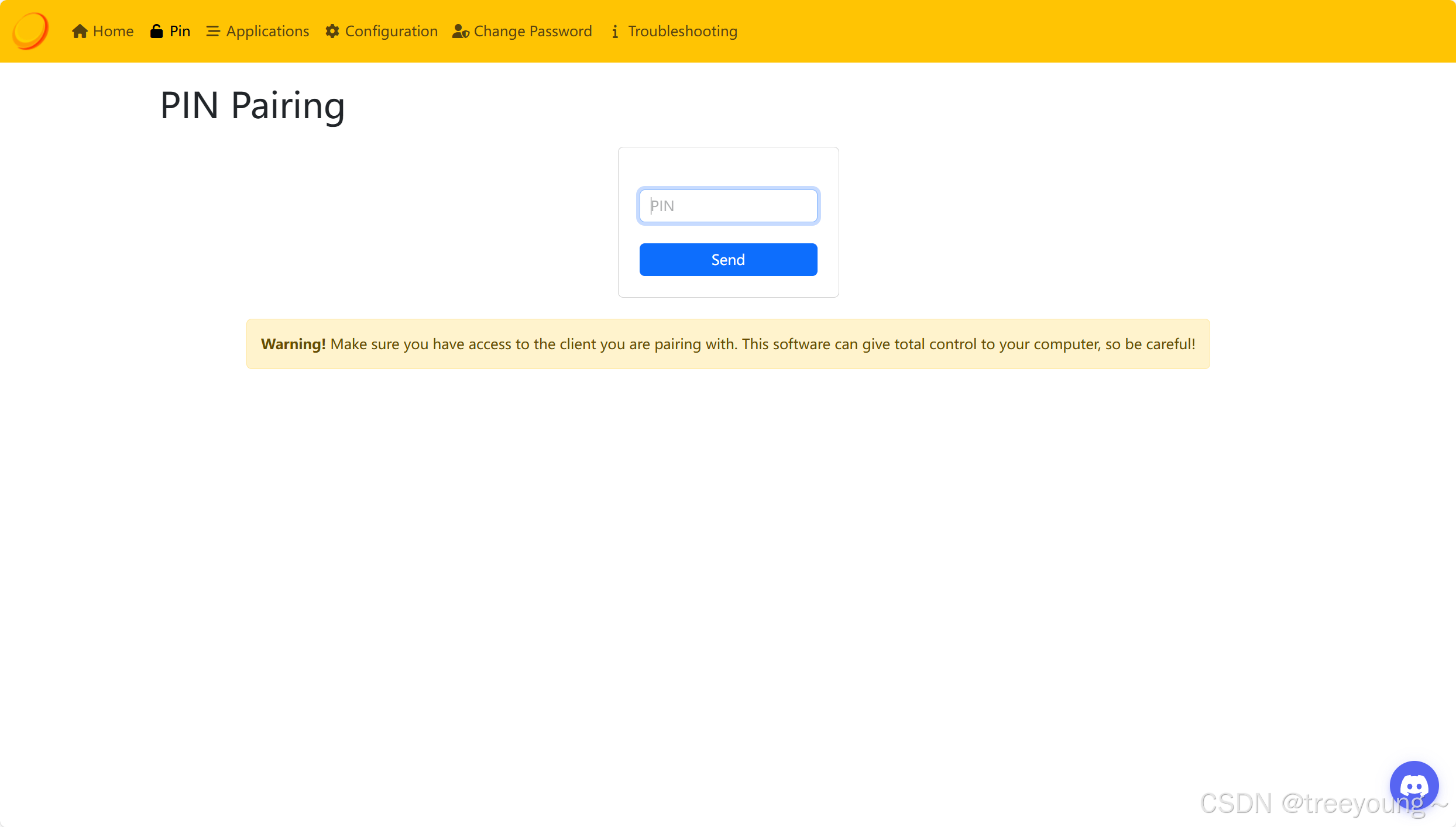The image size is (1456, 827).
Task: Open the Configuration nav text
Action: [391, 31]
